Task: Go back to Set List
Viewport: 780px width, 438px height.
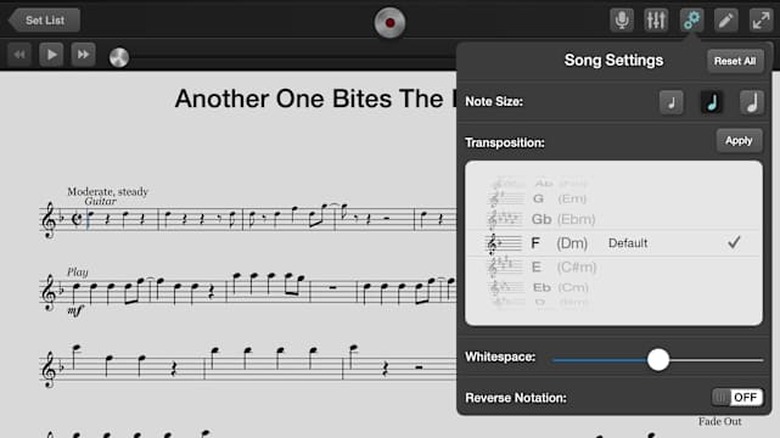Action: pos(44,19)
